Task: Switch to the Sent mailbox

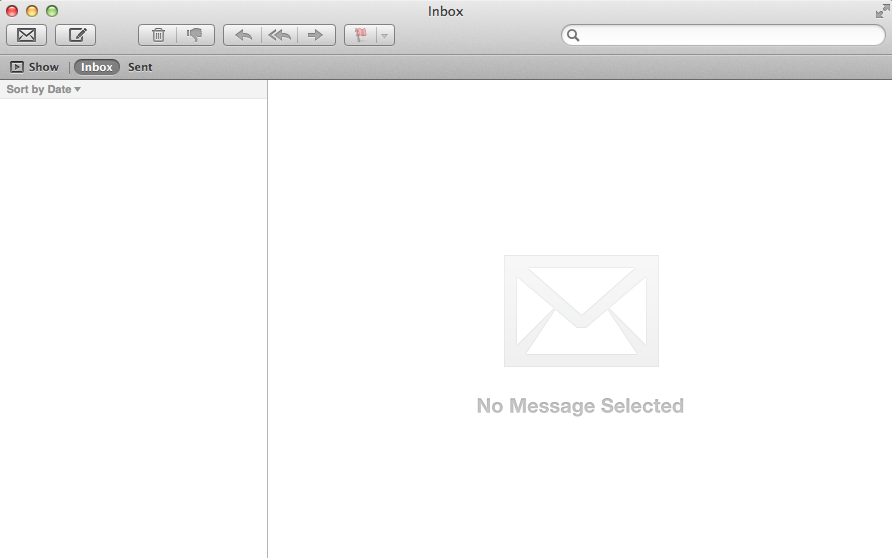Action: (140, 67)
